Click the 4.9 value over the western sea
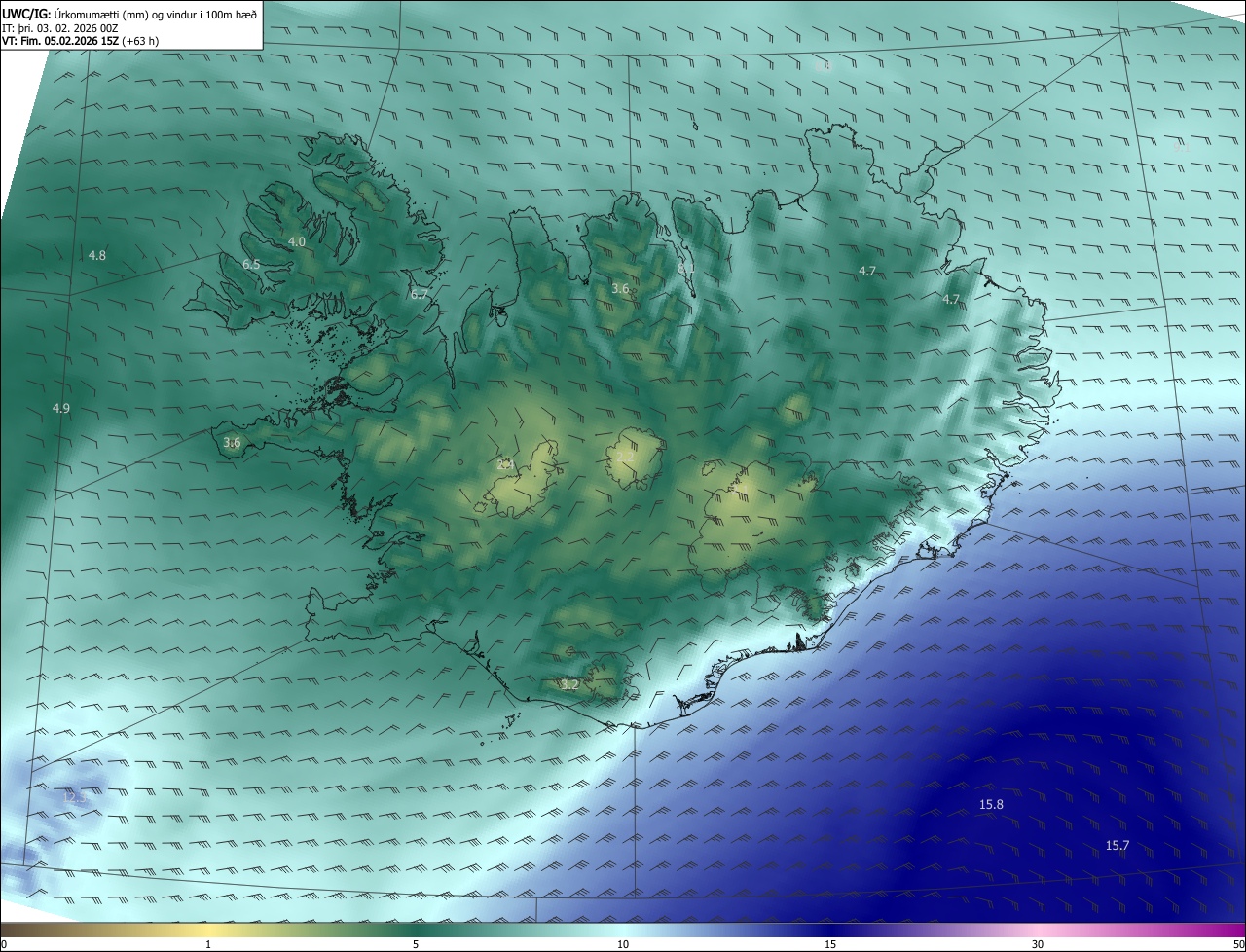Viewport: 1246px width, 952px height. click(x=60, y=408)
